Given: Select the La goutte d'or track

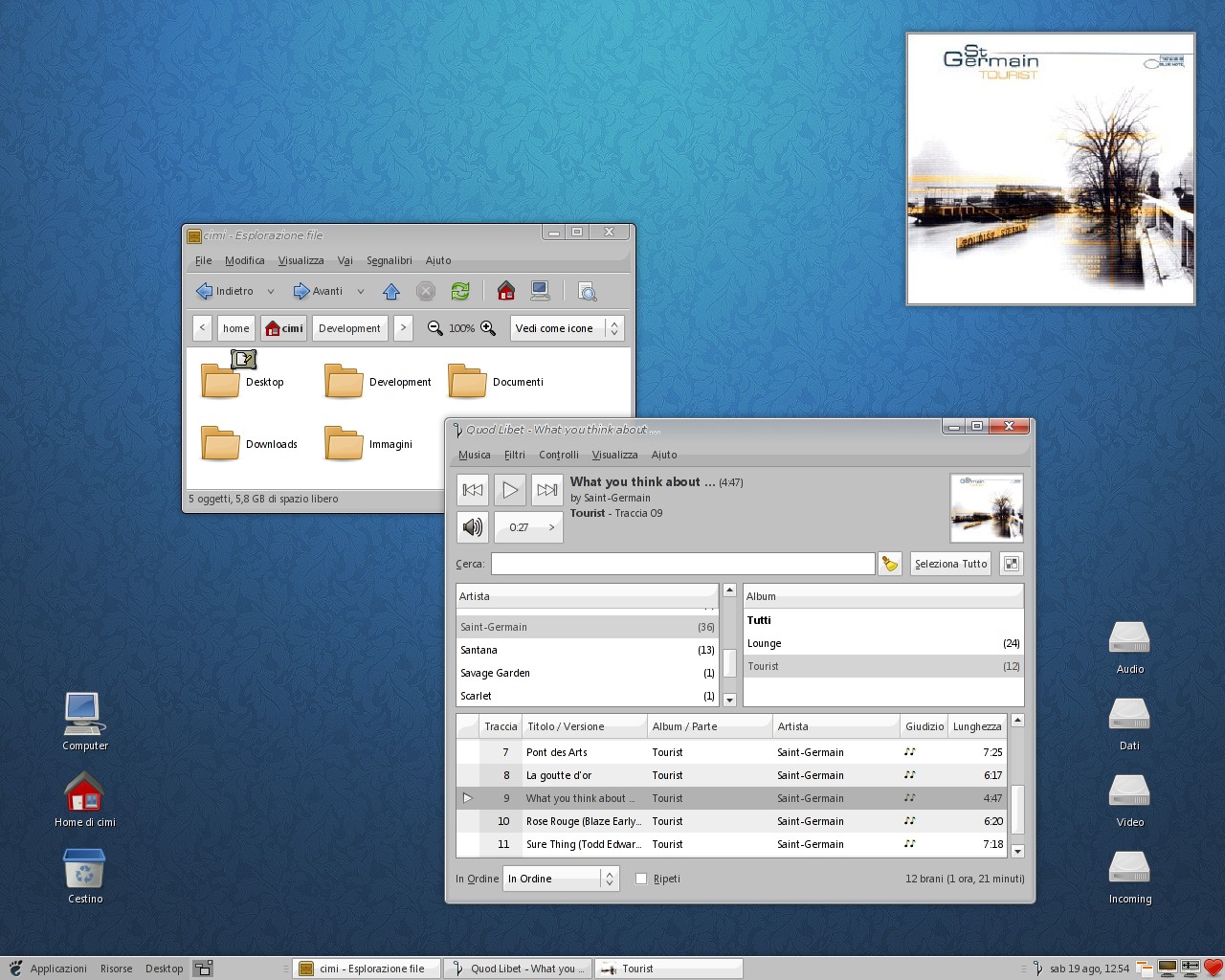Looking at the screenshot, I should click(731, 775).
